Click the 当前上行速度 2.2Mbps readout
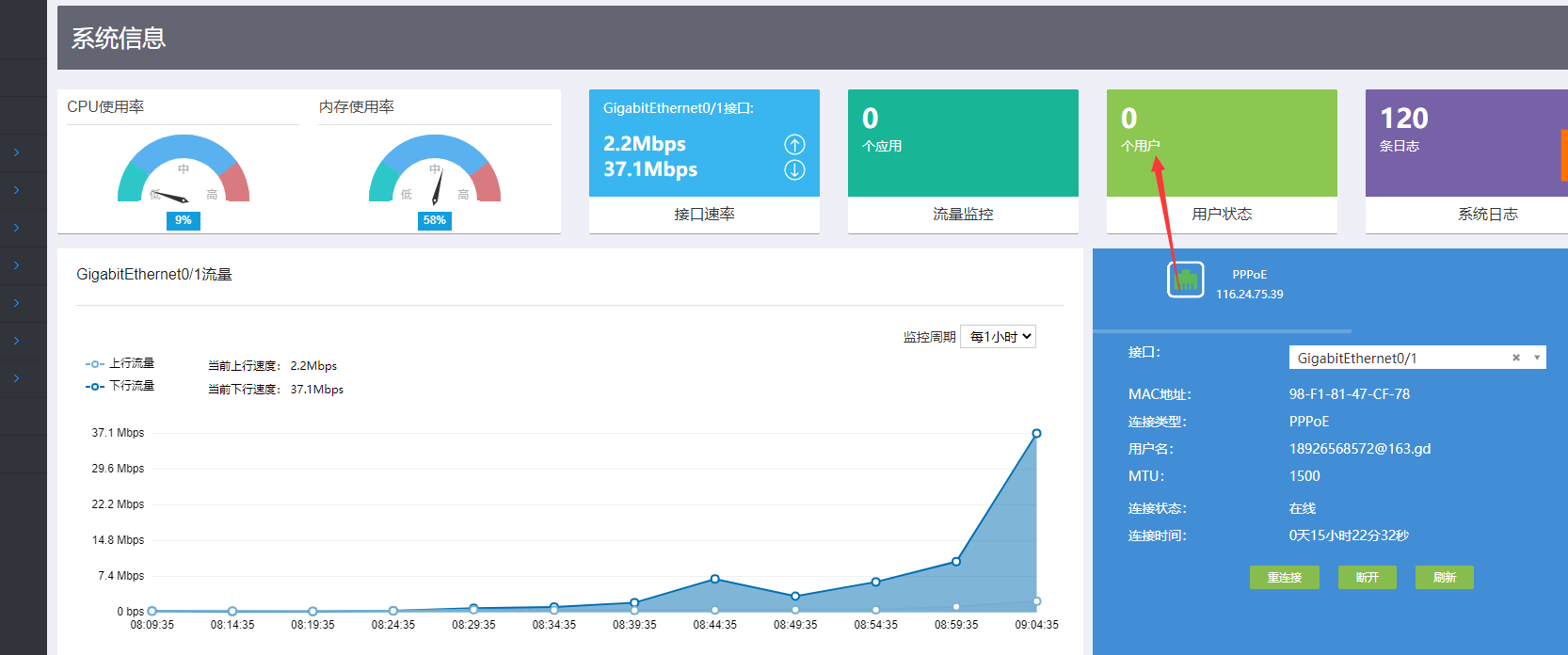Image resolution: width=1568 pixels, height=655 pixels. tap(272, 366)
